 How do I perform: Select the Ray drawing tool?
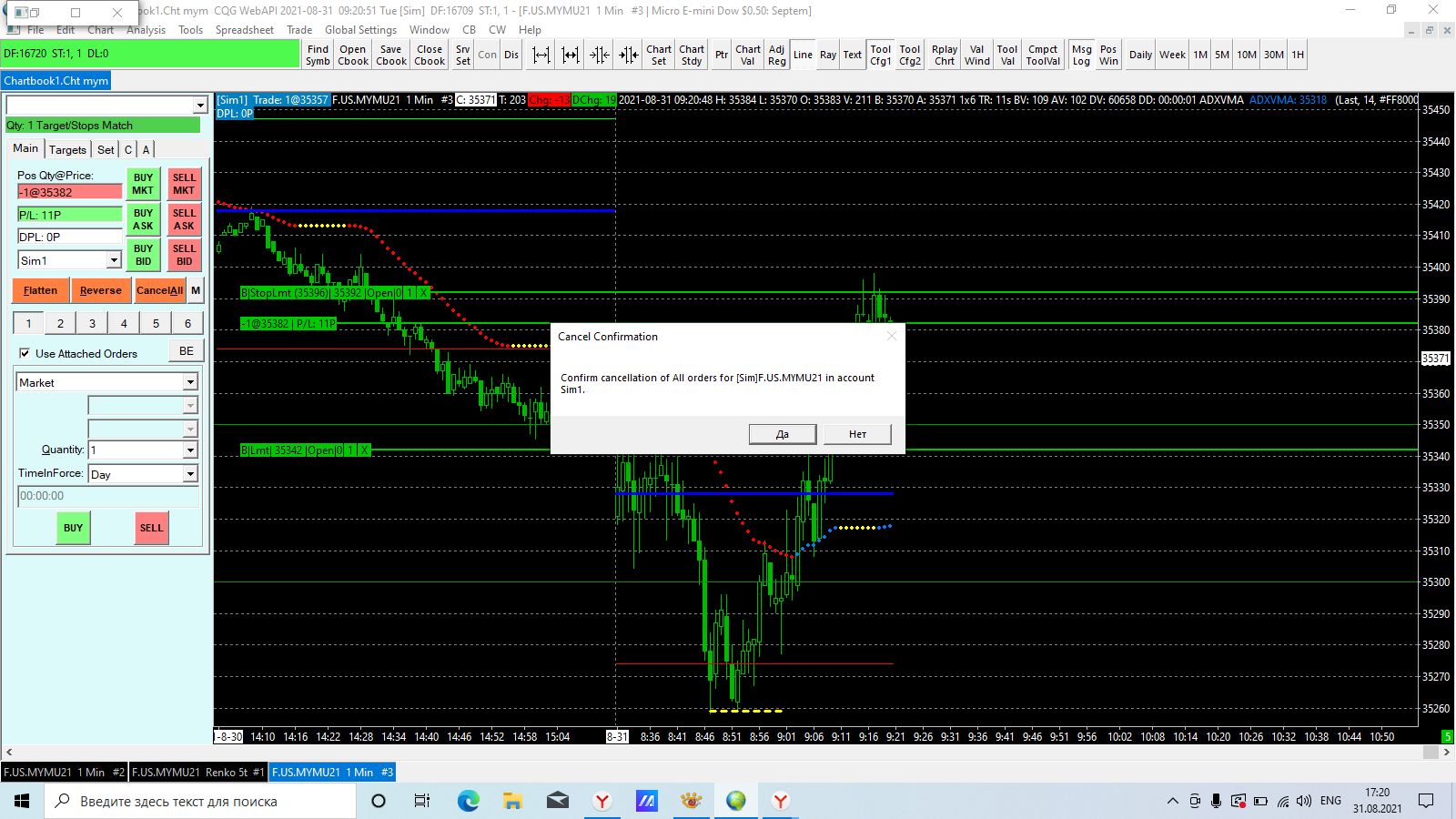(x=828, y=55)
